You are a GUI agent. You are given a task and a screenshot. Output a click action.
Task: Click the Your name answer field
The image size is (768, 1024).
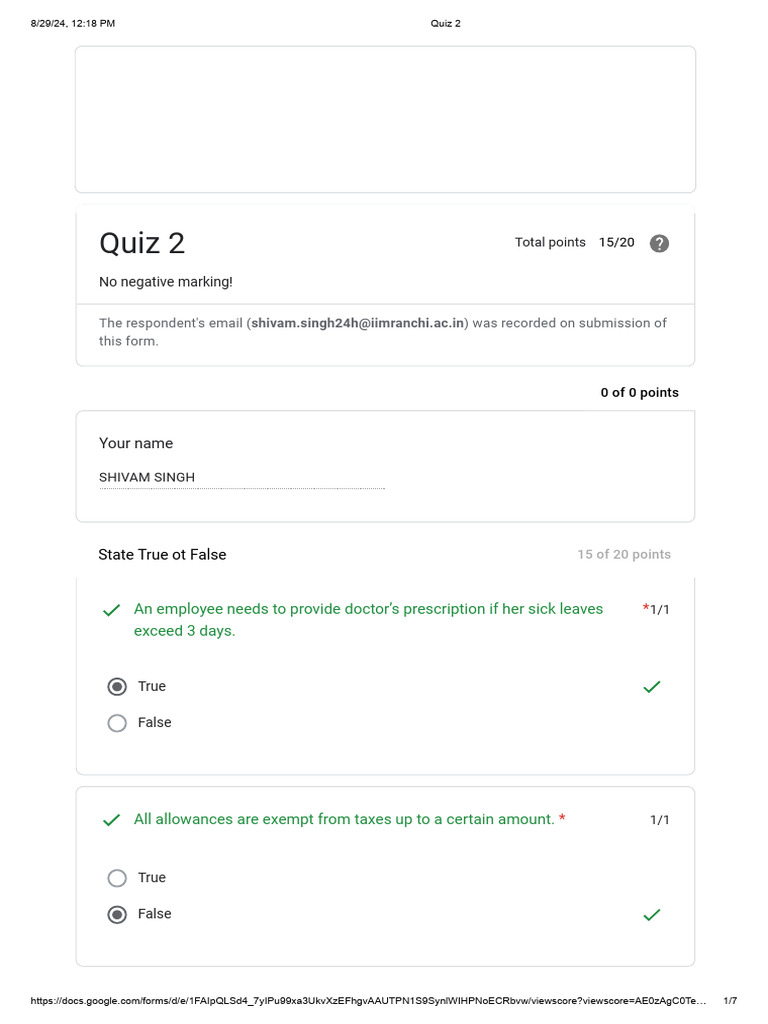coord(241,478)
